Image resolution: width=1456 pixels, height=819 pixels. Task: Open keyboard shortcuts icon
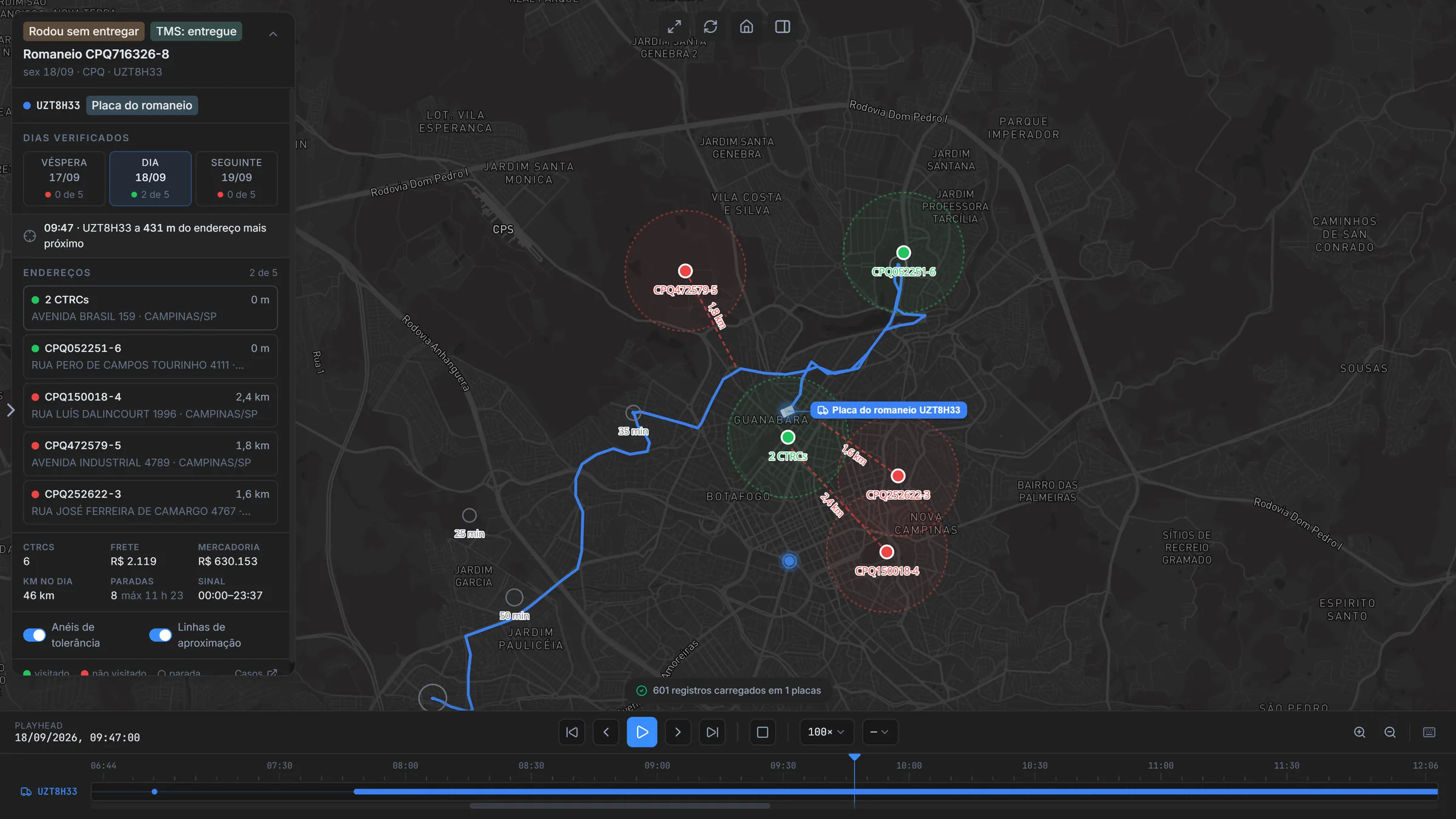[1429, 732]
